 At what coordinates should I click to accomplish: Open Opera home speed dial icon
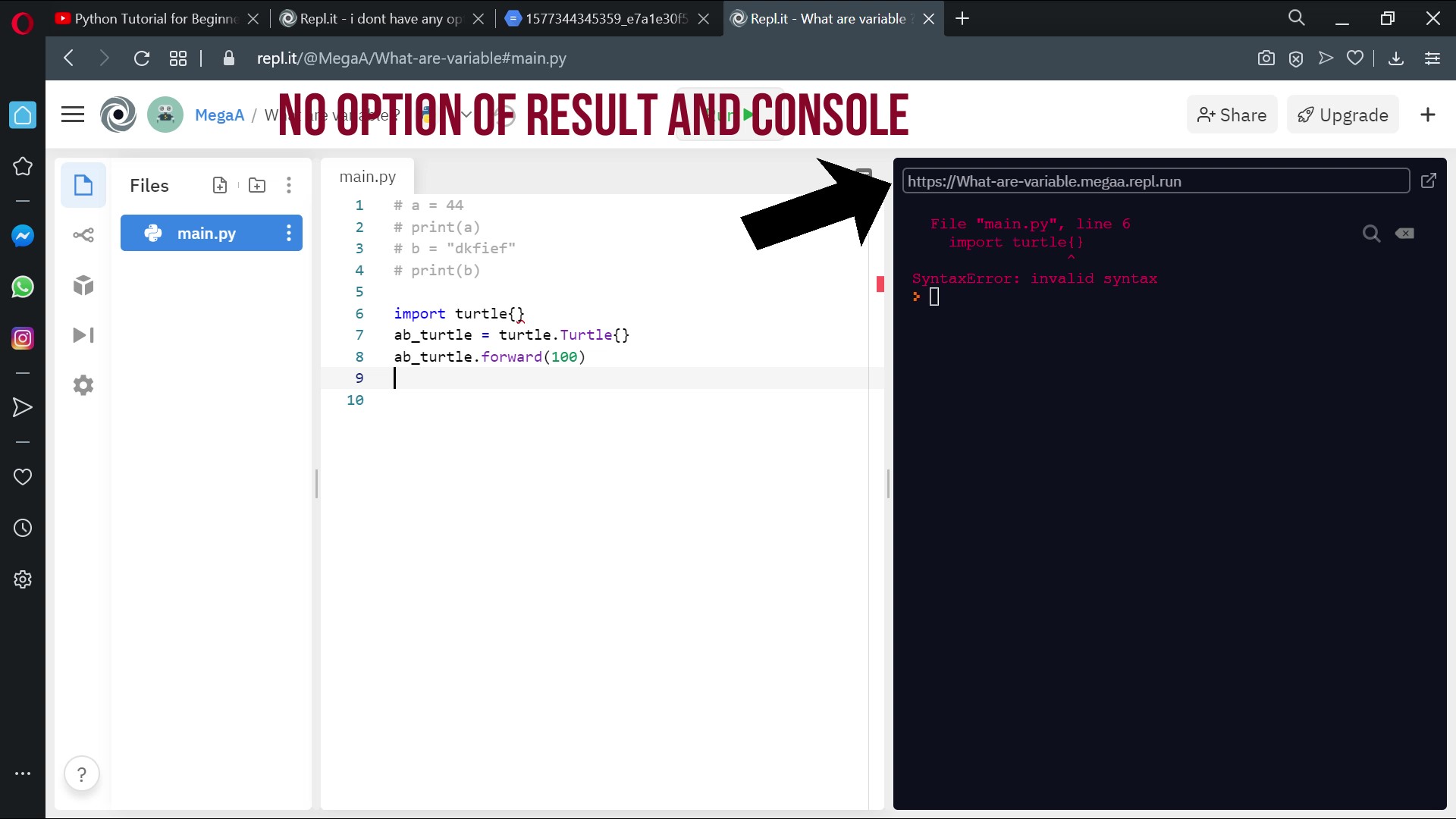point(23,115)
